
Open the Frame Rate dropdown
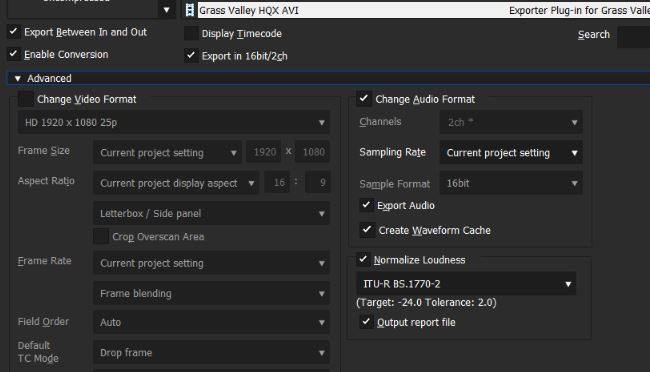(x=211, y=263)
